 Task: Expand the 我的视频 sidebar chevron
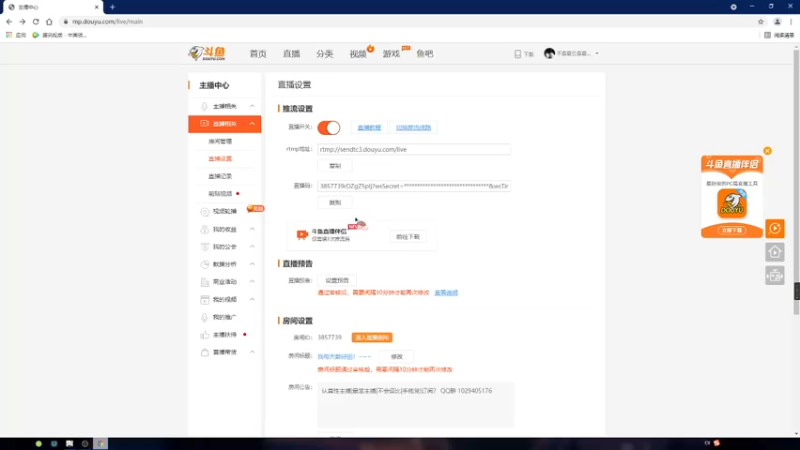pyautogui.click(x=252, y=299)
